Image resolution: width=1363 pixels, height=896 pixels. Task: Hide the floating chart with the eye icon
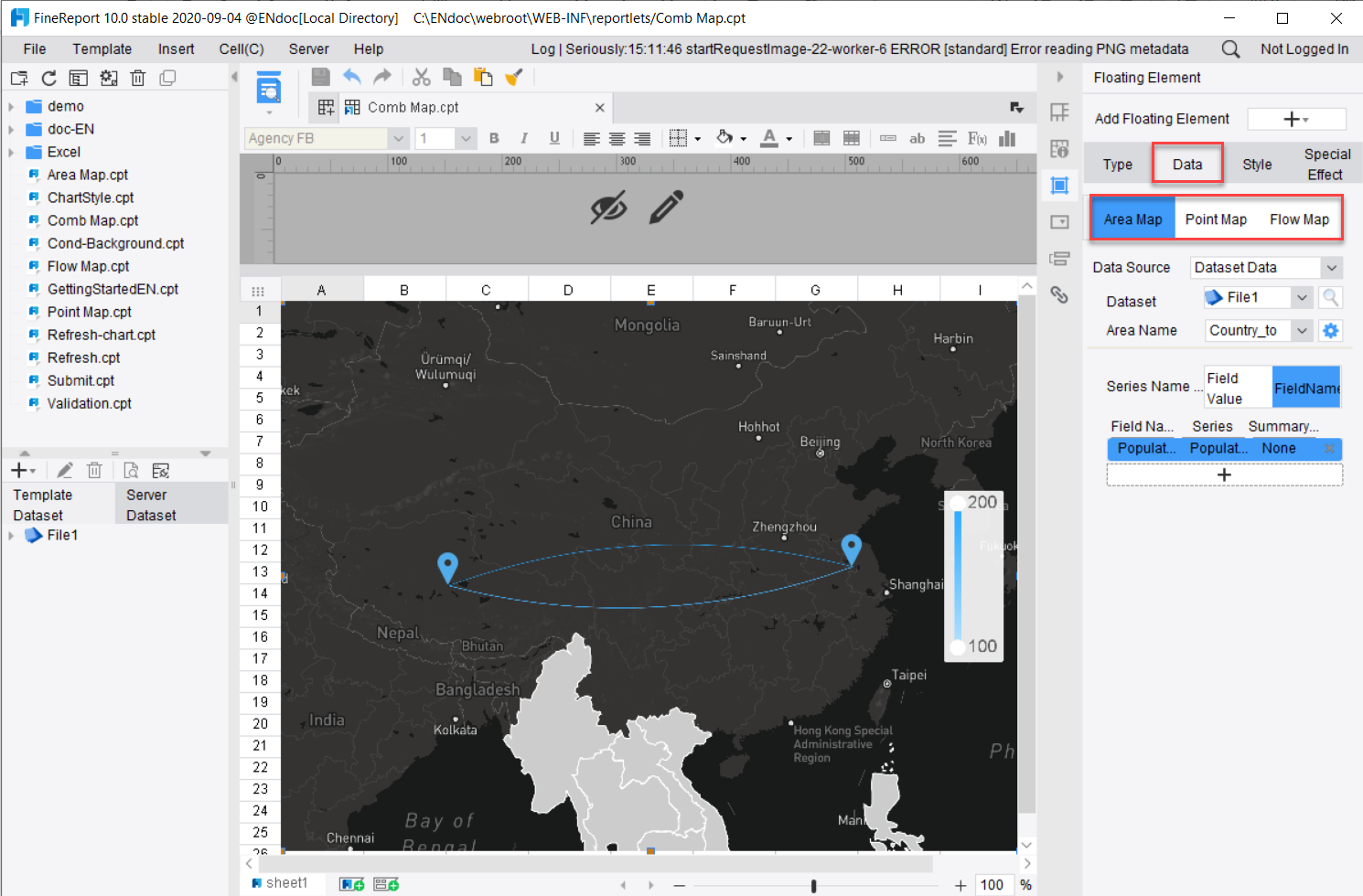point(609,208)
